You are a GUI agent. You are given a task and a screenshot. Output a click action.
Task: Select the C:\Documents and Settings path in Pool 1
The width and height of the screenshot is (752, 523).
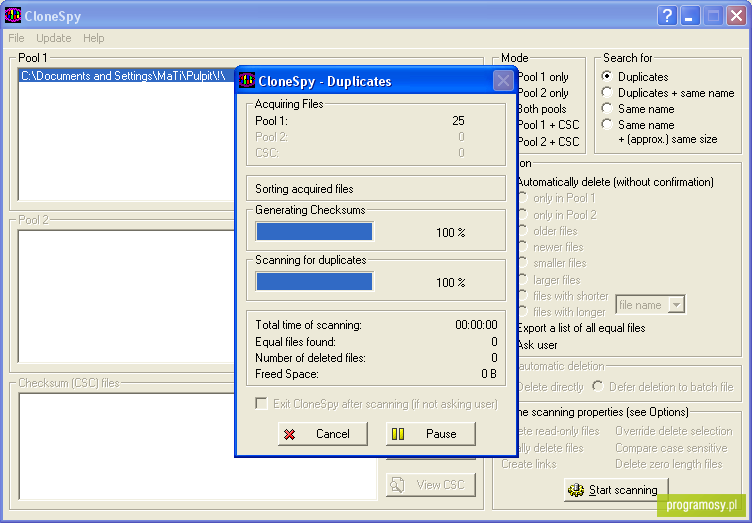[x=127, y=76]
